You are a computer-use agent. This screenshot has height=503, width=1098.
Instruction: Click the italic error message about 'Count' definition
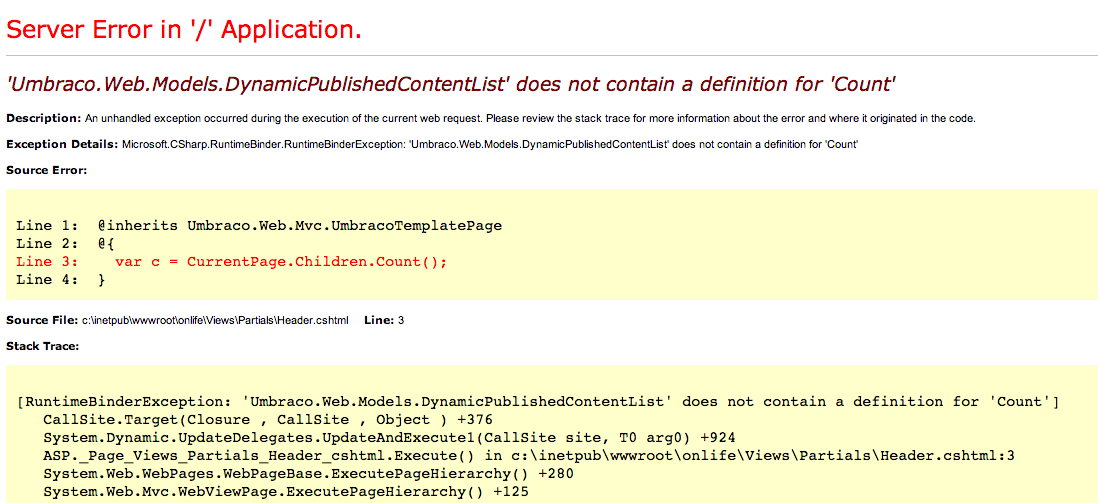[x=452, y=85]
